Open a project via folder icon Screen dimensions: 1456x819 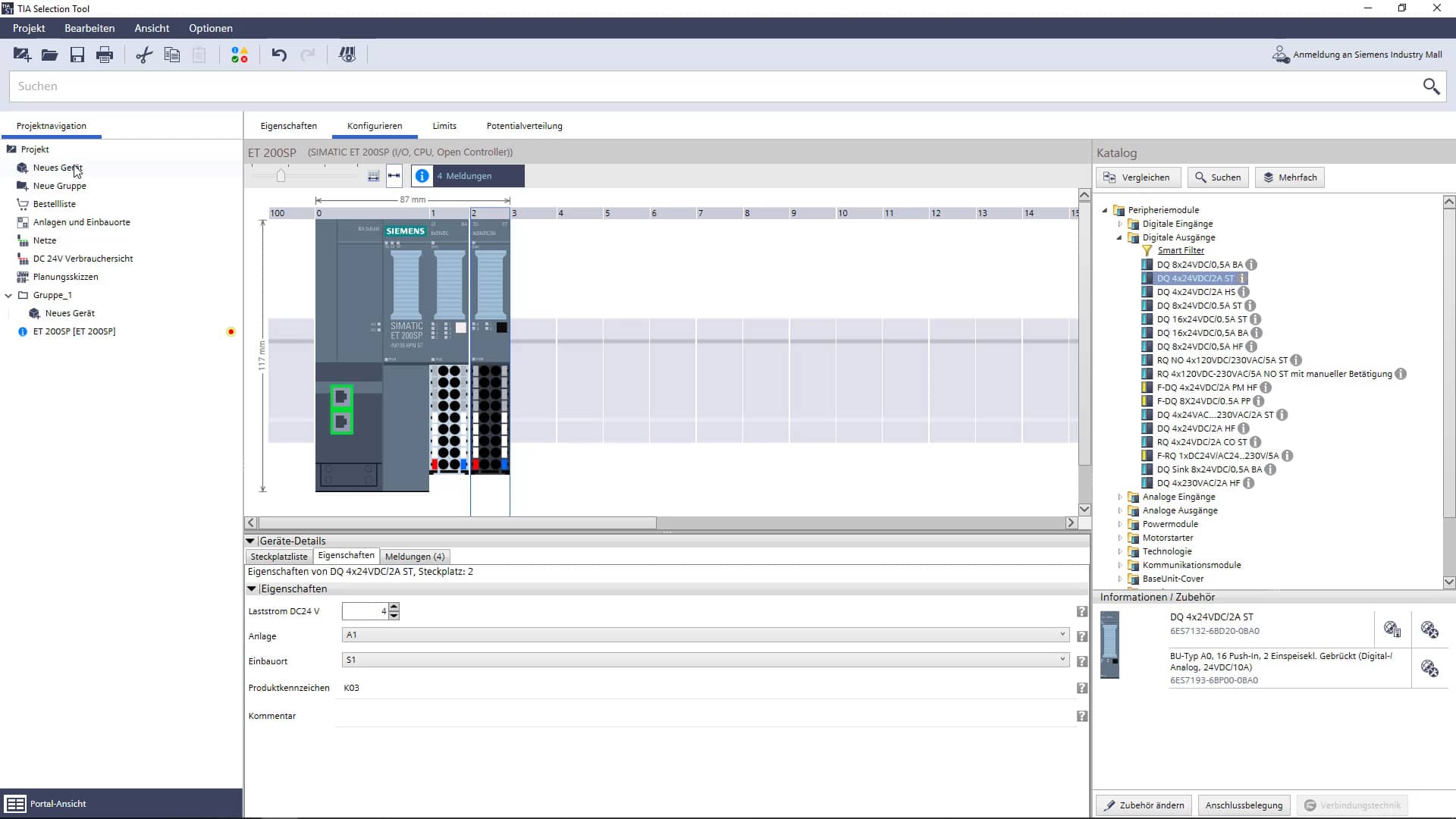click(x=49, y=55)
